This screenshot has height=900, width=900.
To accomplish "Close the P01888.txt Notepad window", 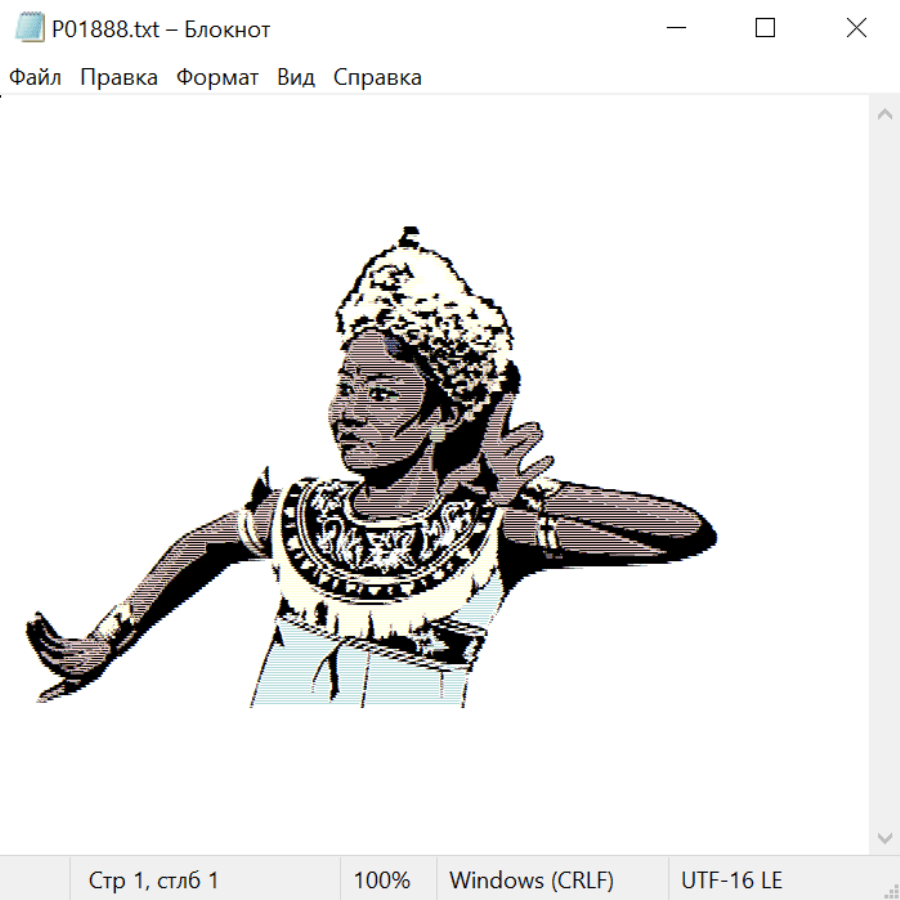I will [856, 29].
